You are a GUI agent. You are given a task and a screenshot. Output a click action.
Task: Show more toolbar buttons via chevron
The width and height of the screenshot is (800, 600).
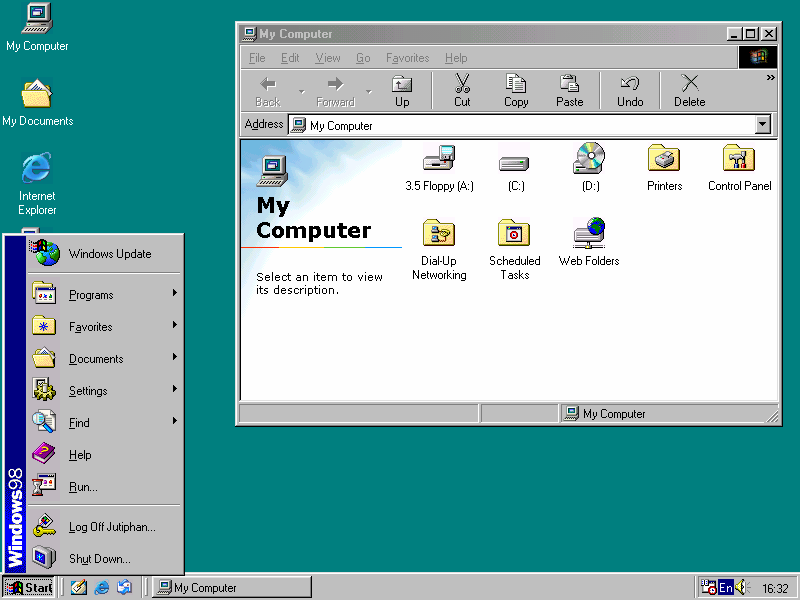click(770, 78)
